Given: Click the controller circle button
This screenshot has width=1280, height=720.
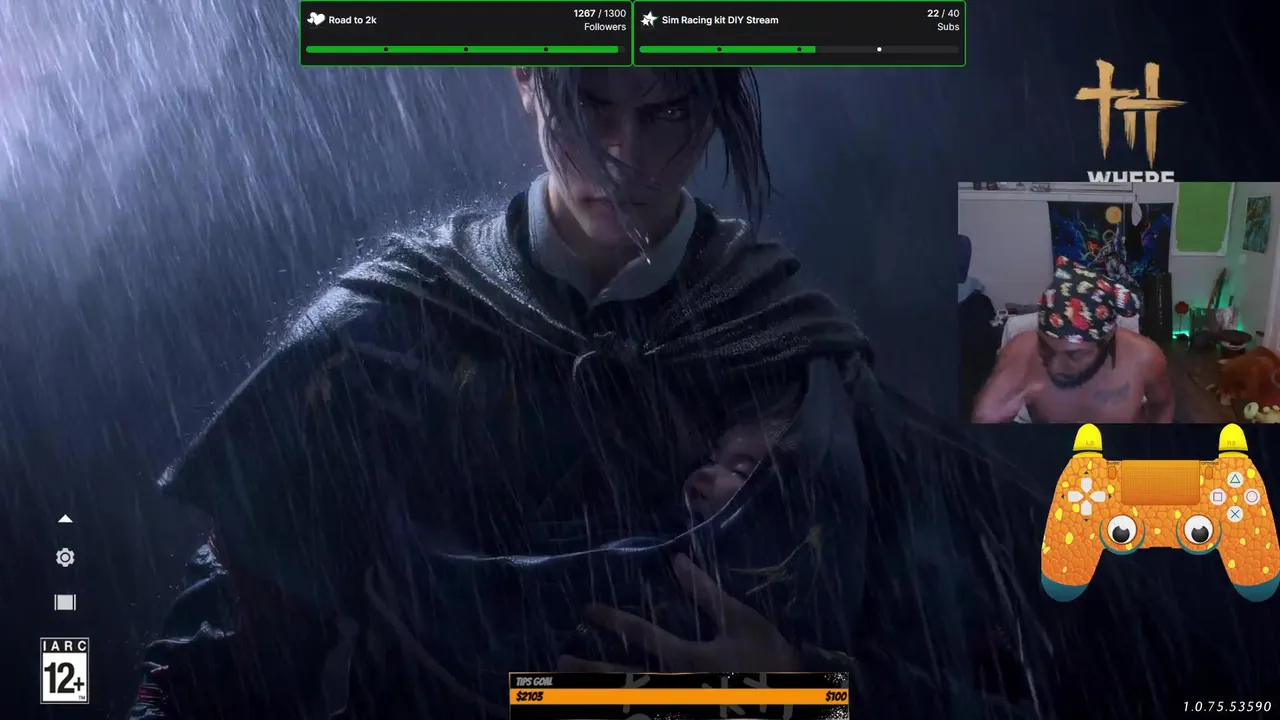Looking at the screenshot, I should (1252, 497).
